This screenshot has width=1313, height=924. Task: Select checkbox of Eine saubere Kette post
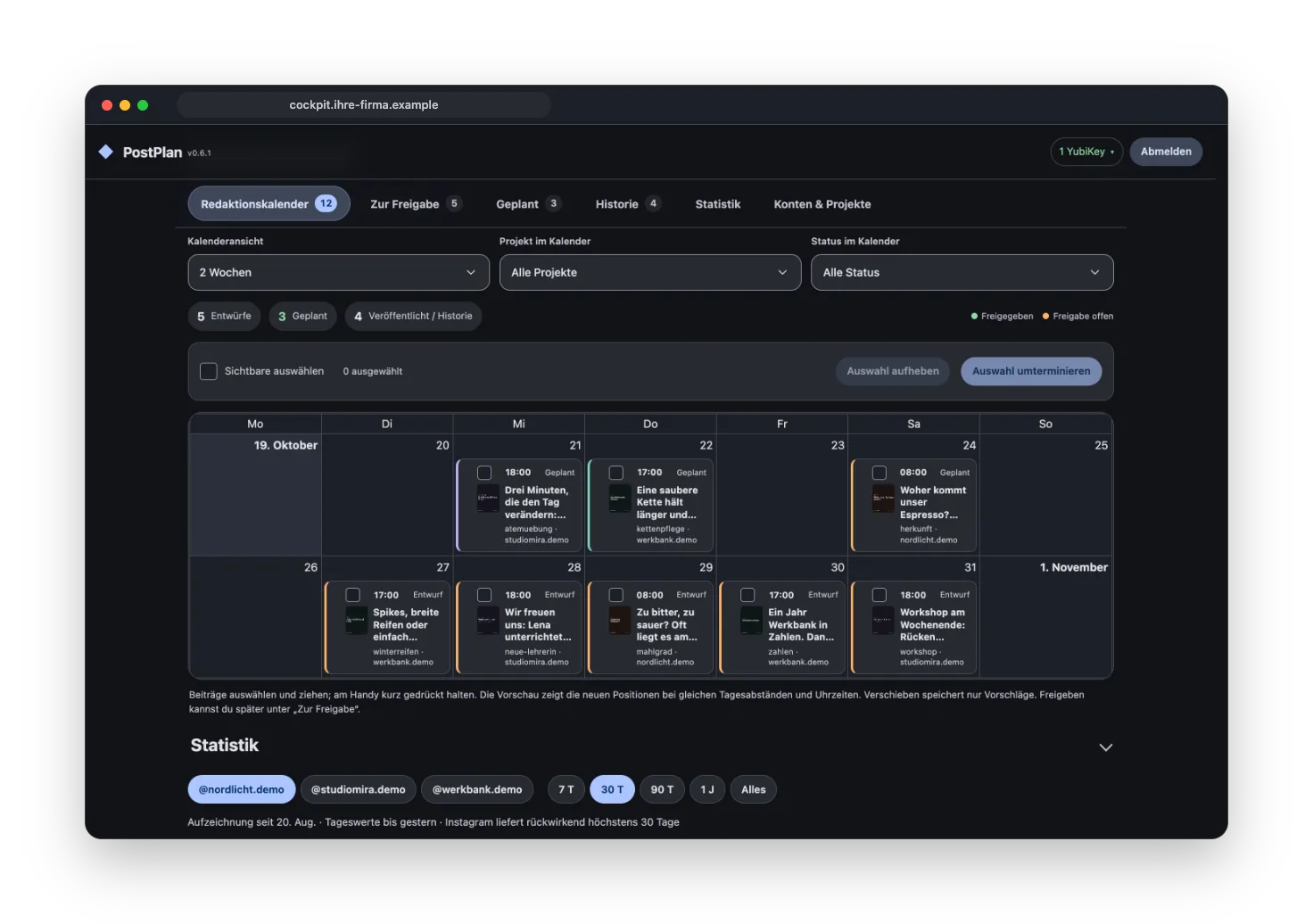[x=616, y=473]
